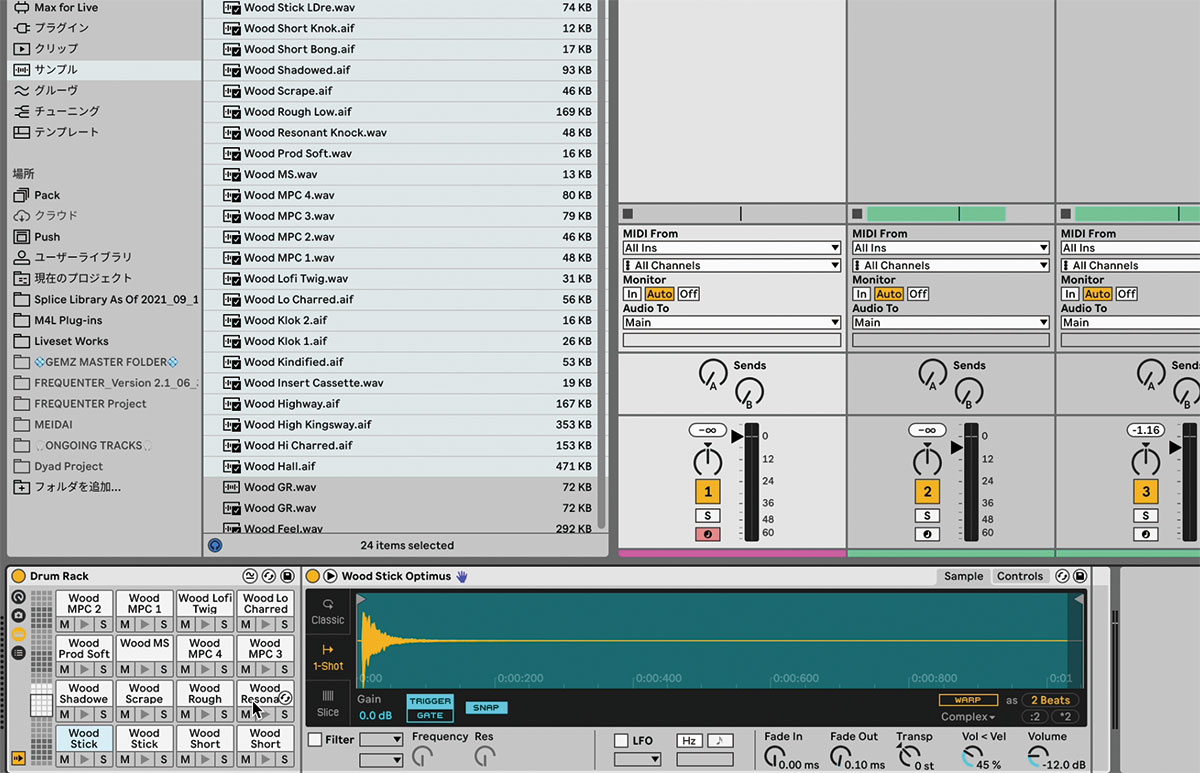
Task: Toggle track 1 activator button
Action: tap(708, 492)
